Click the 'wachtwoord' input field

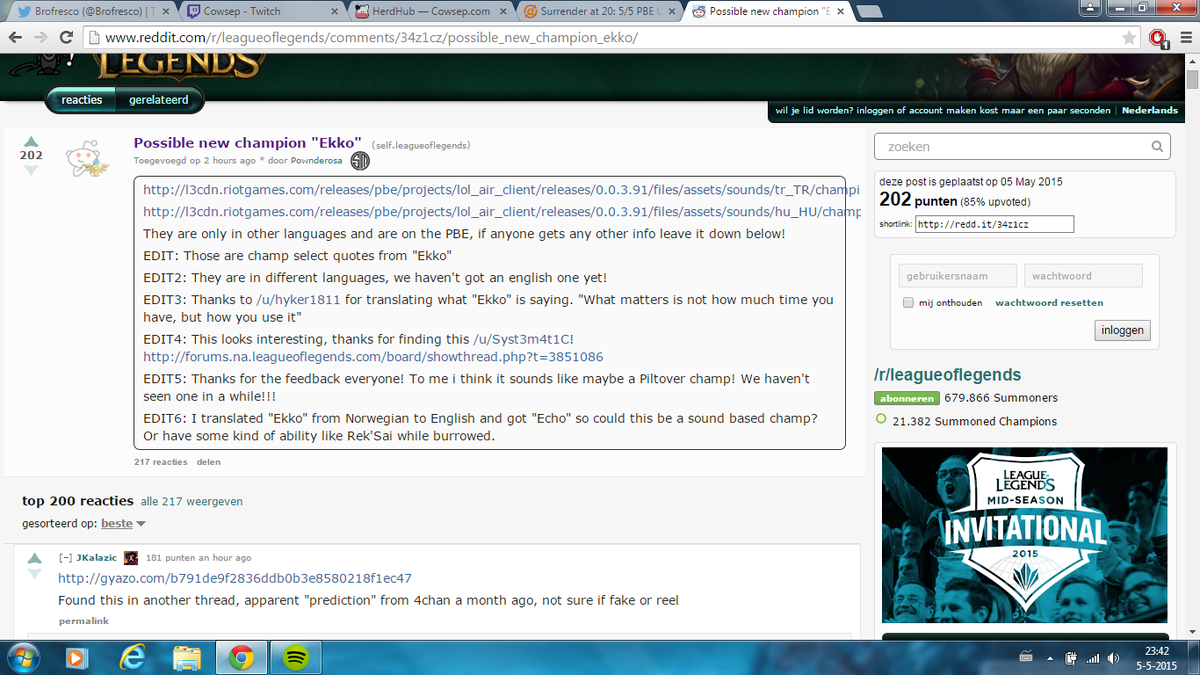[1083, 276]
